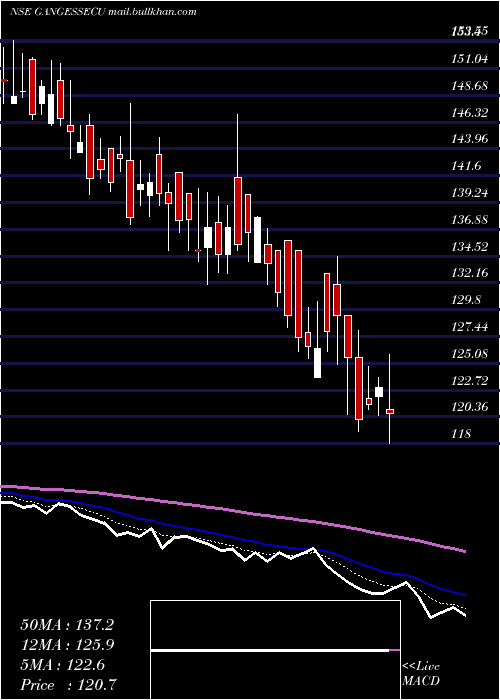This screenshot has width=500, height=700.
Task: Click the 127.44 price axis label
Action: coord(468,326)
